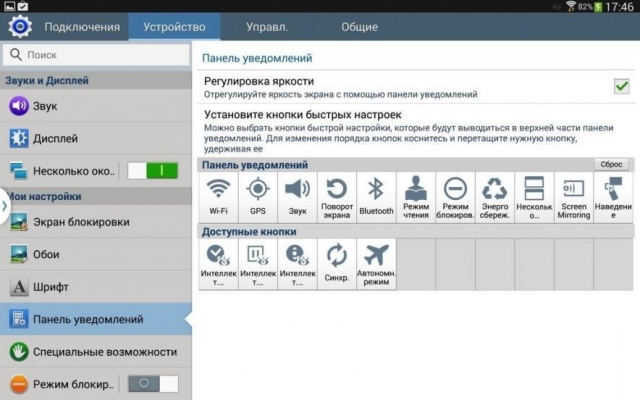Tap the Wi-Fi quick settings button
This screenshot has height=400, width=640.
point(218,196)
